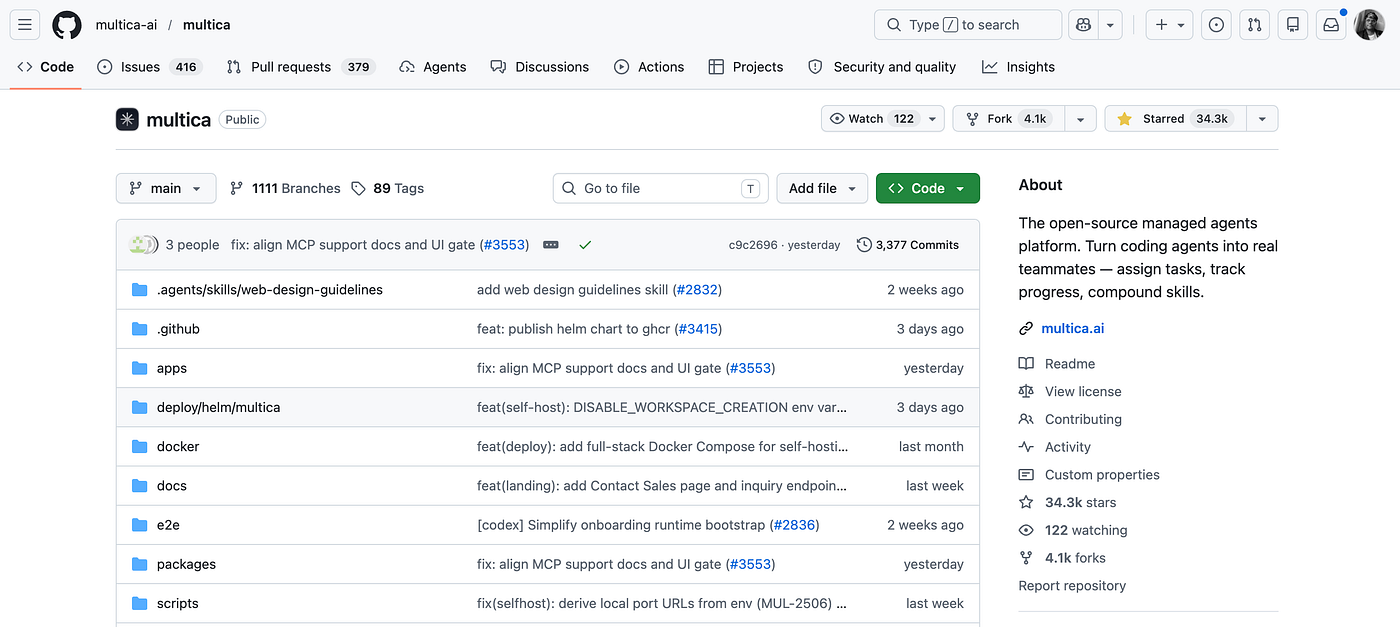
Task: Click the contributor avatars next to 3 people
Action: [144, 245]
